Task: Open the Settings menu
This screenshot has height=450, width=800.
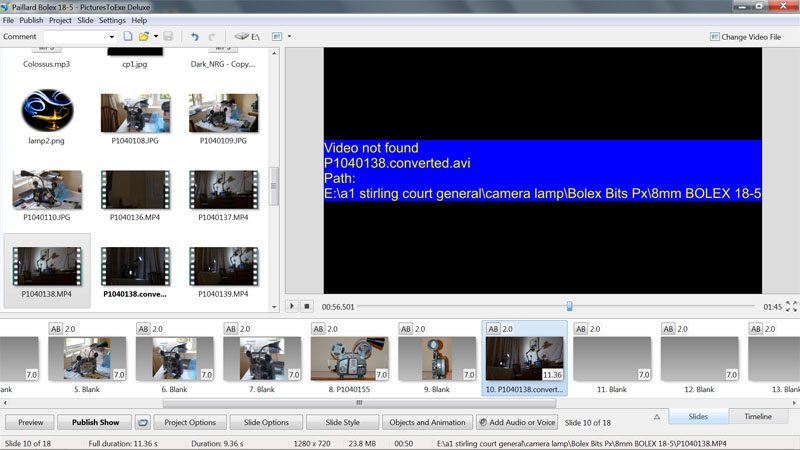Action: point(112,20)
